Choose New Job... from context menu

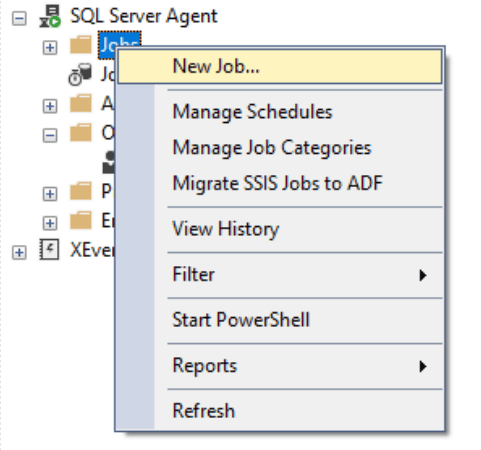[x=280, y=66]
